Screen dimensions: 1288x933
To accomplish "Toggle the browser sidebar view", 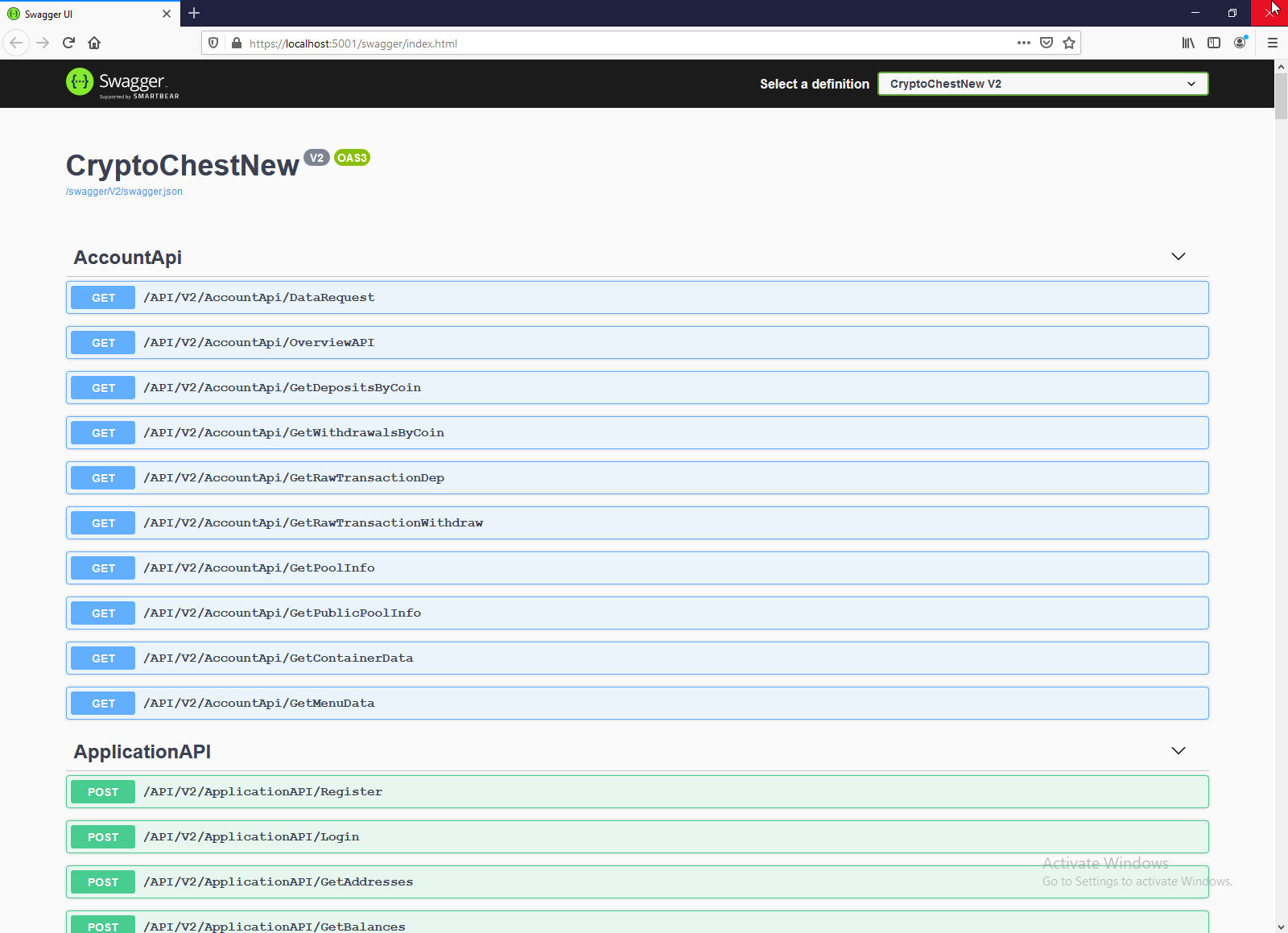I will pyautogui.click(x=1214, y=43).
